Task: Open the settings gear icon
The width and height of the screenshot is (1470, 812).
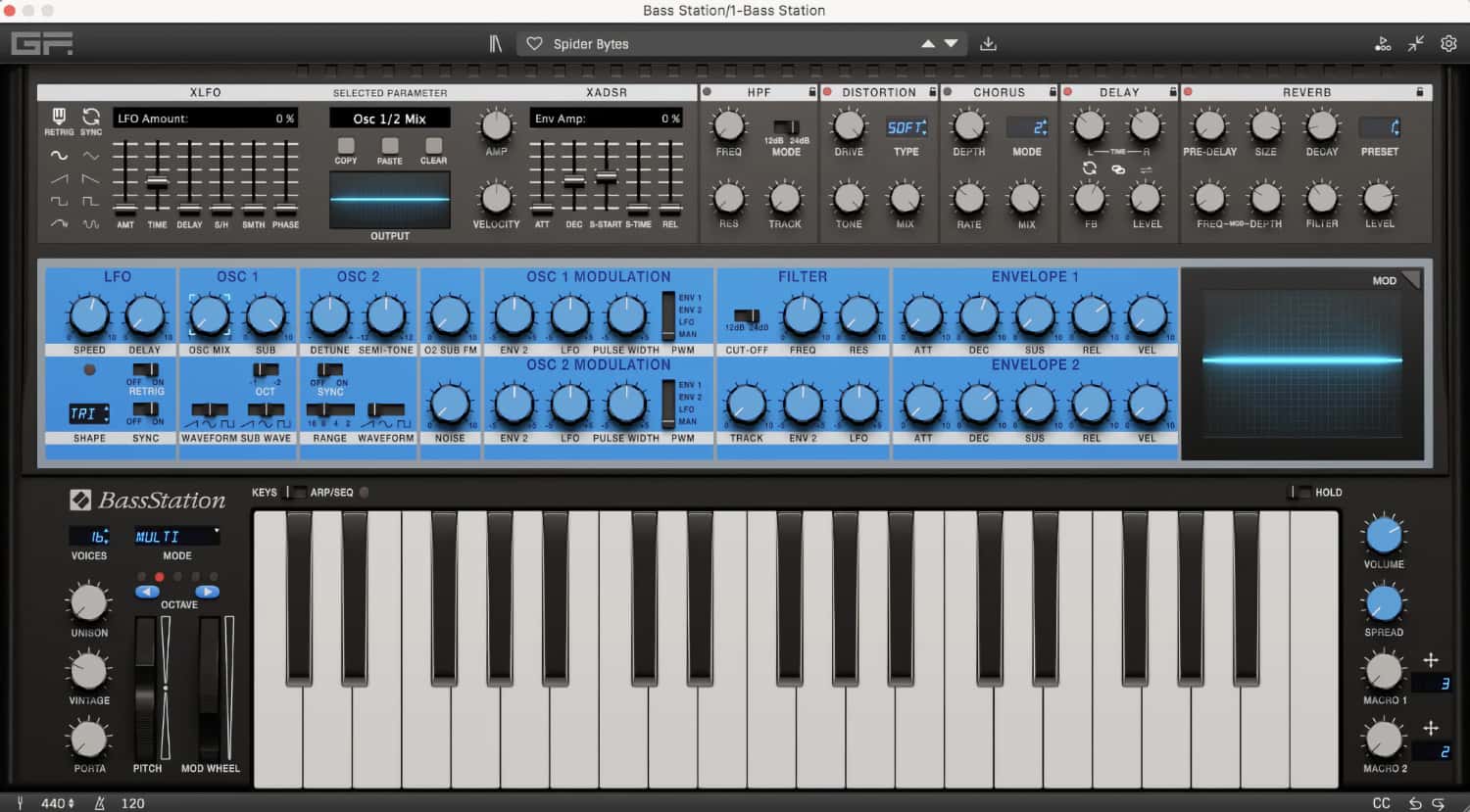Action: [x=1448, y=44]
